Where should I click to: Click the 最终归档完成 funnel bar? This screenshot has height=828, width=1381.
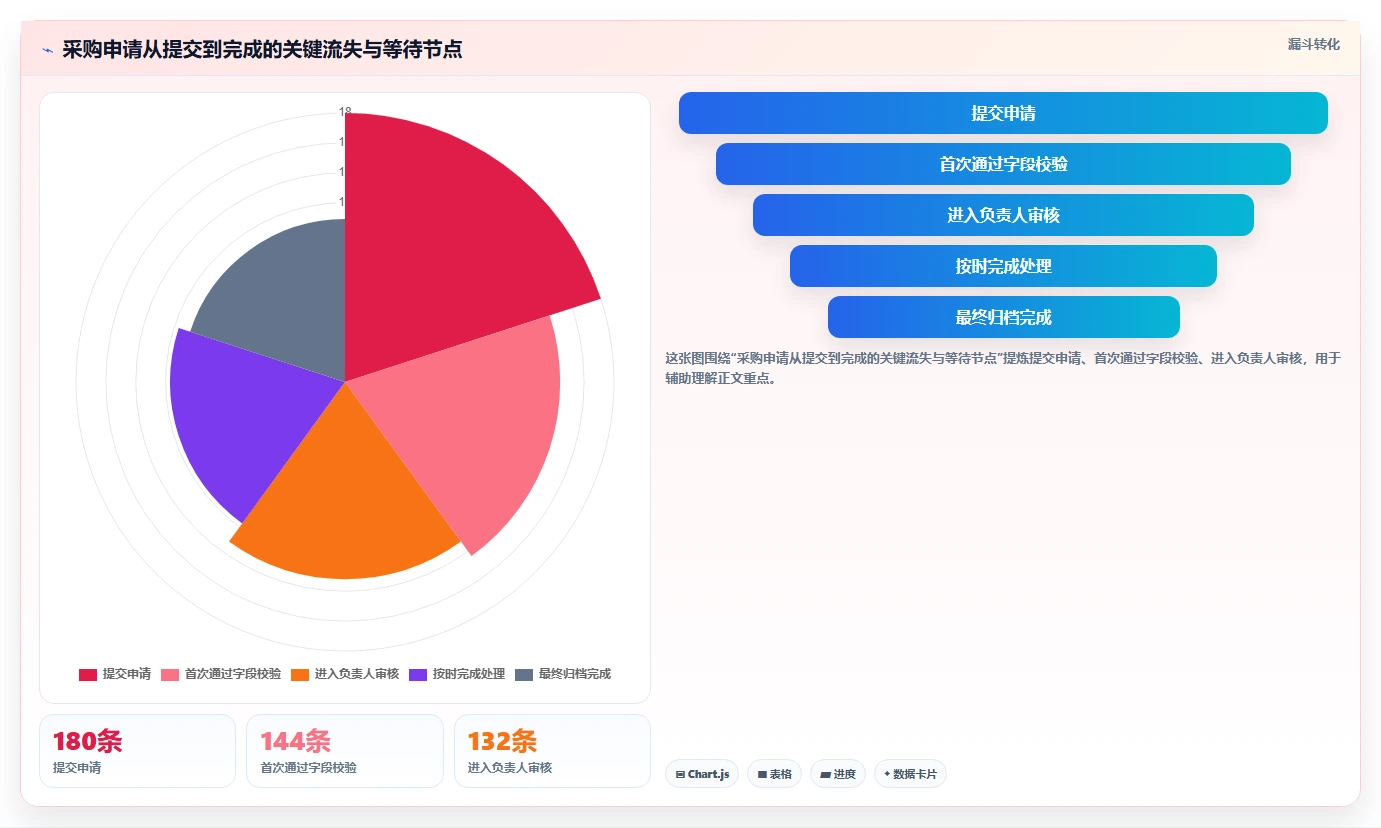[1003, 317]
